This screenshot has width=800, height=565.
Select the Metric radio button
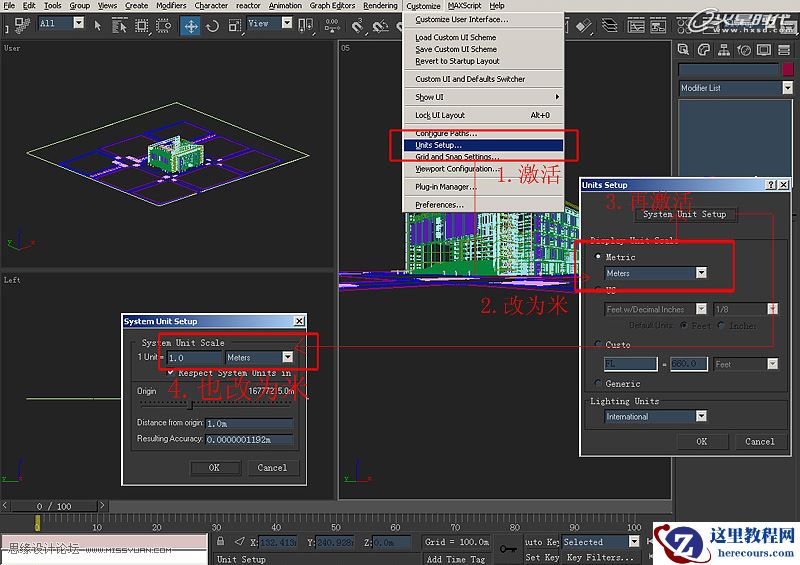pyautogui.click(x=598, y=257)
